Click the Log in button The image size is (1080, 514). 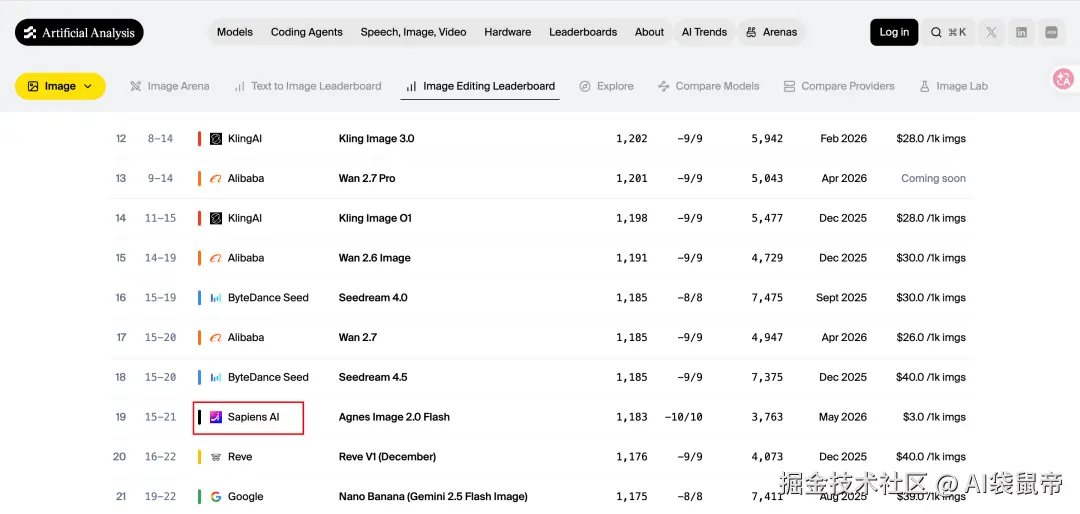point(894,32)
